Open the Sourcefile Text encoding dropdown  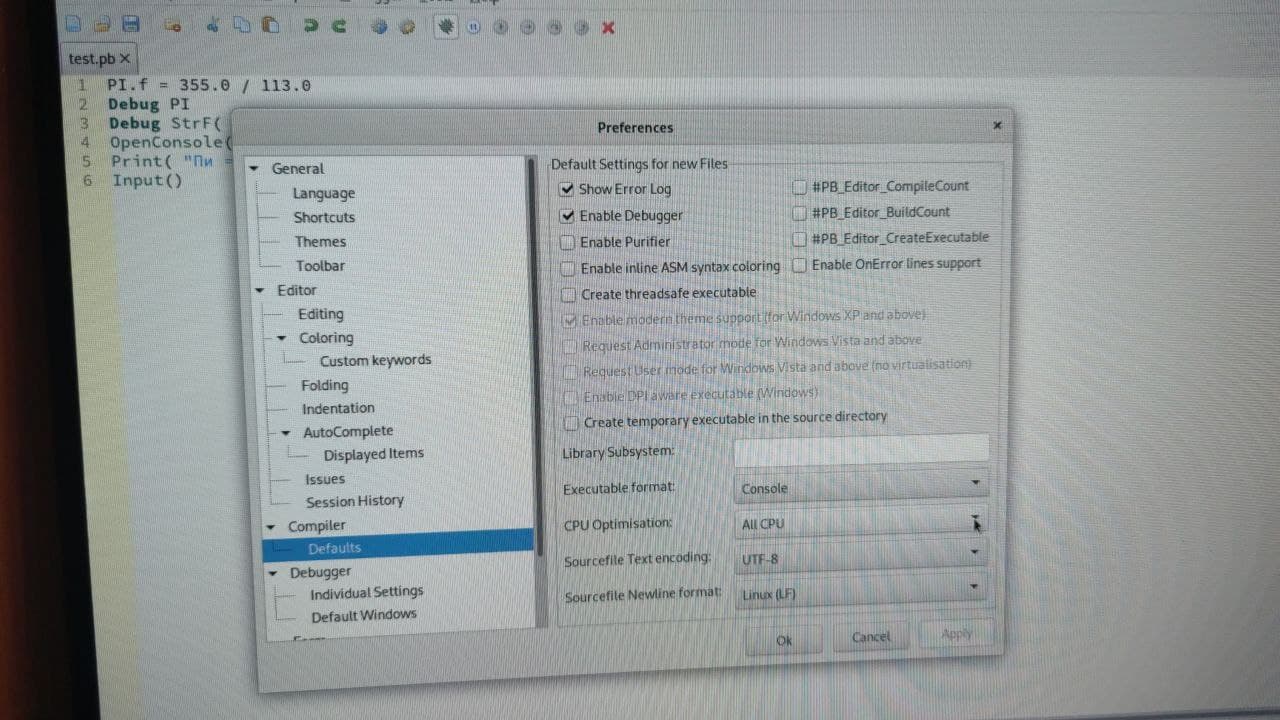[861, 558]
